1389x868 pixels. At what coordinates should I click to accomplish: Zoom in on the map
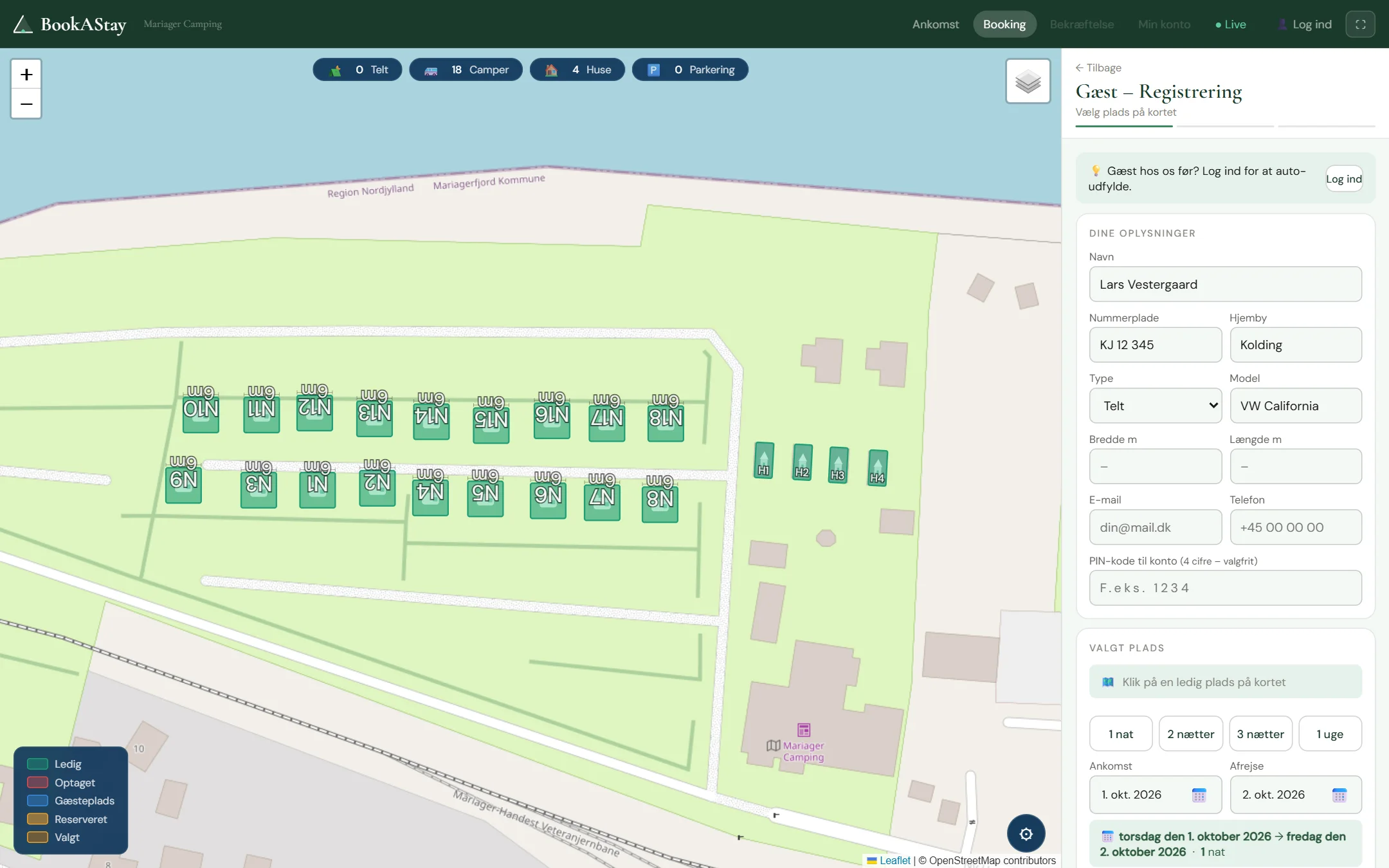pyautogui.click(x=26, y=75)
